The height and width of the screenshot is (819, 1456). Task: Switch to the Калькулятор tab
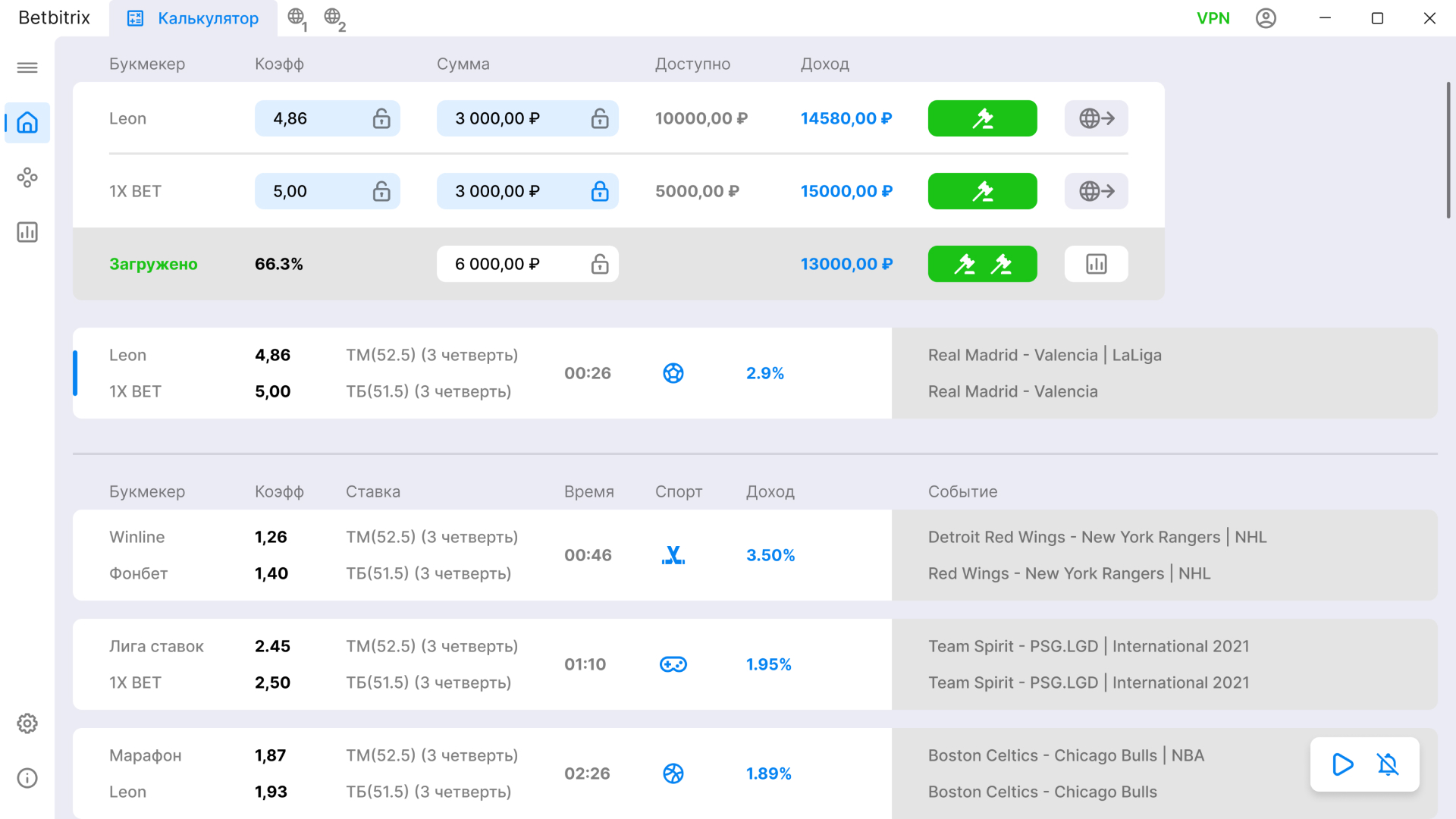193,18
